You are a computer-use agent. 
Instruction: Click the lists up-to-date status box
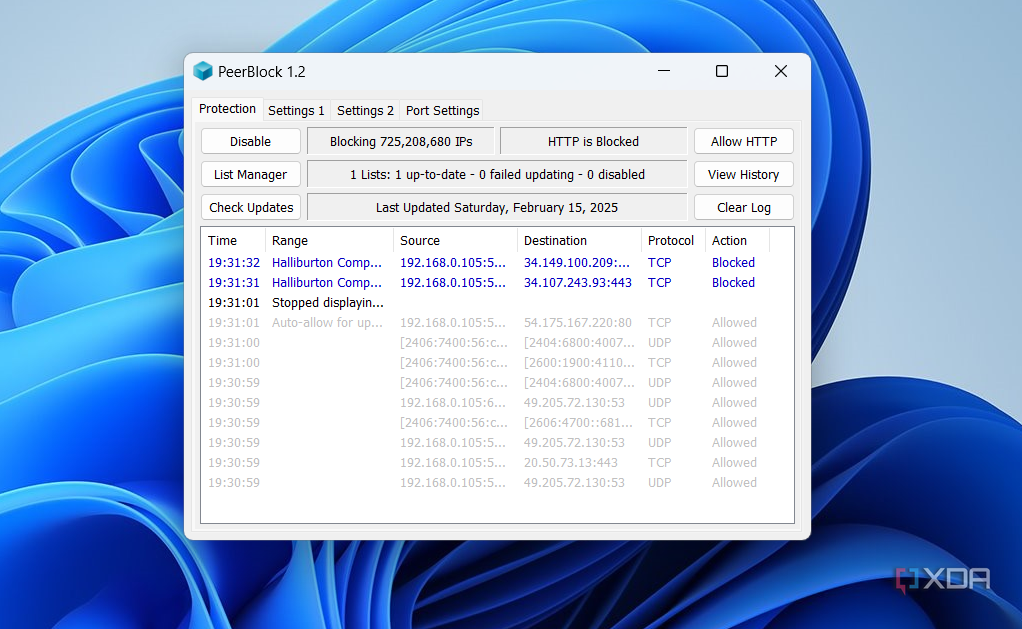click(x=497, y=175)
